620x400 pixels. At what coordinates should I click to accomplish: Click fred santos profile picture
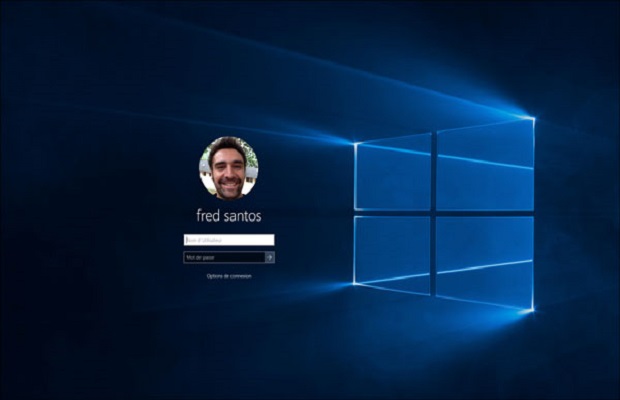click(x=229, y=168)
